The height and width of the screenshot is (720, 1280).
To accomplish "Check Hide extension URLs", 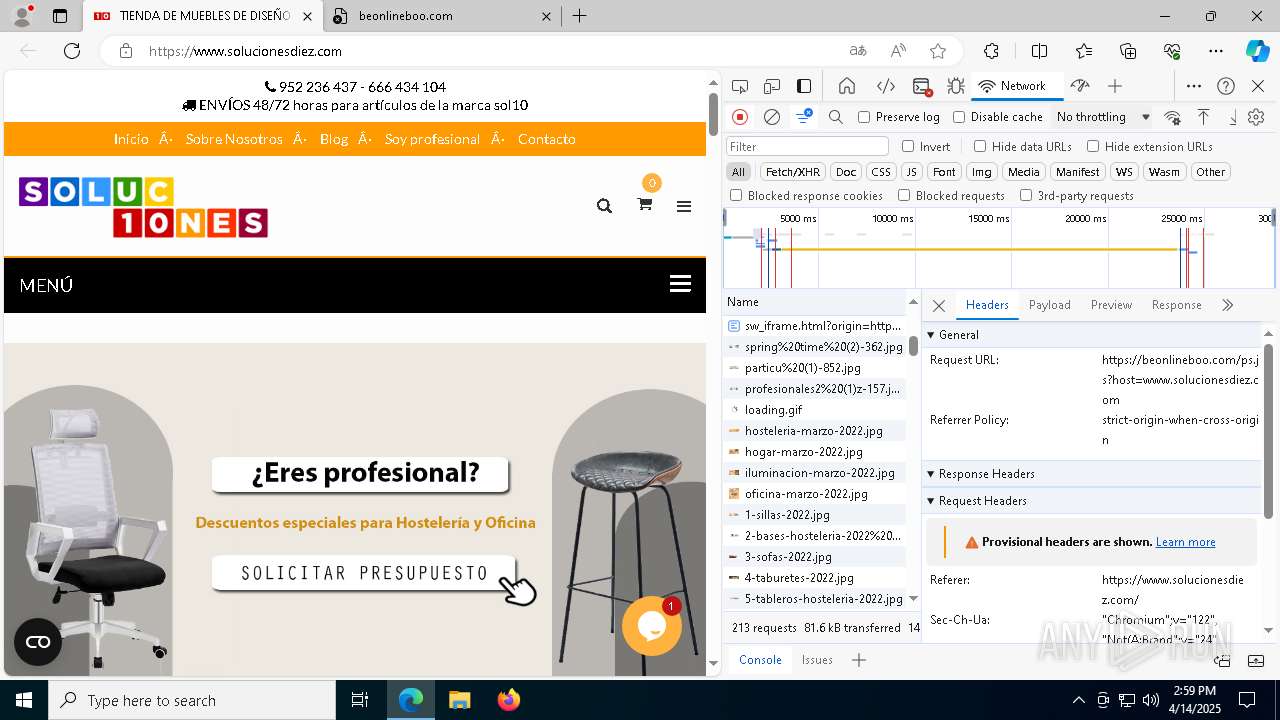I will [x=1093, y=146].
